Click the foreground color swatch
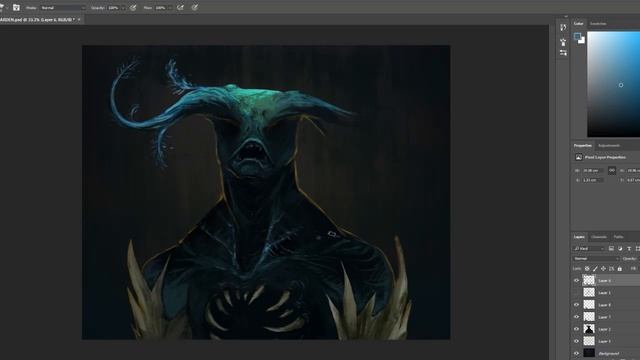The width and height of the screenshot is (640, 360). click(577, 37)
